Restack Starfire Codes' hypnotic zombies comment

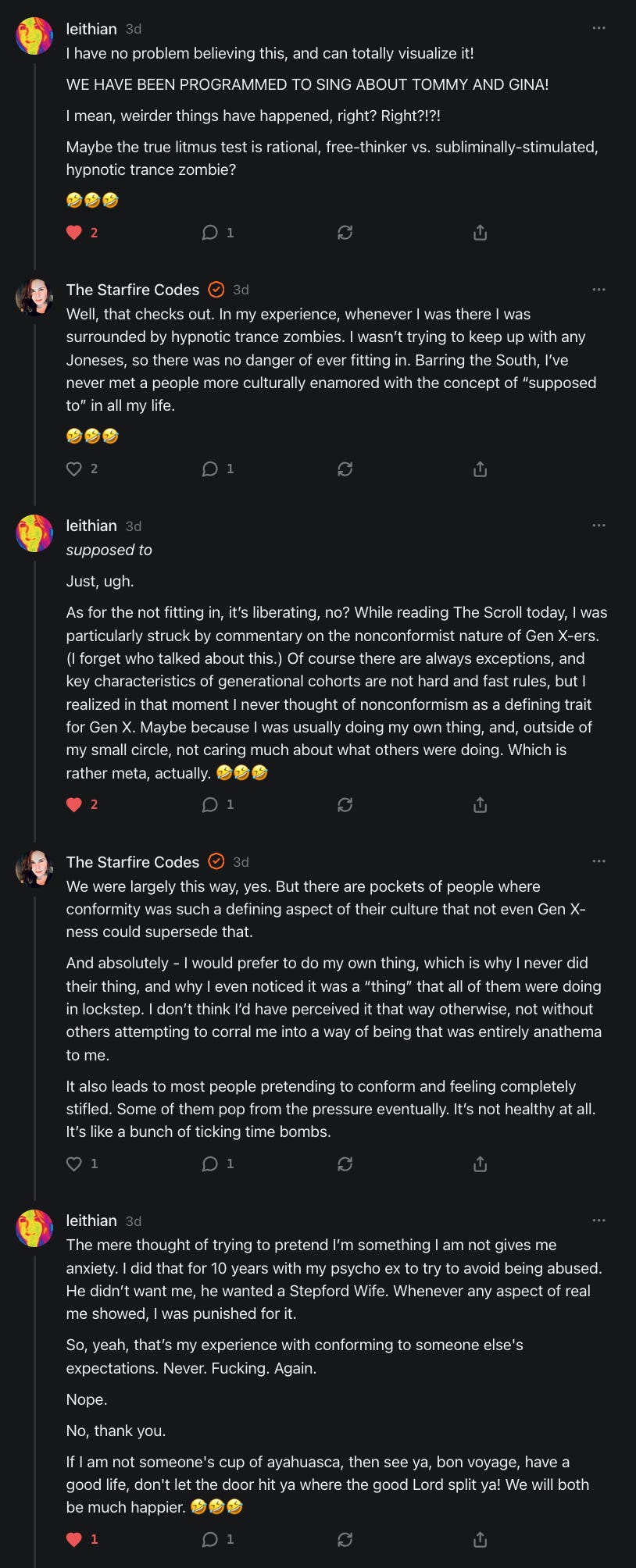coord(345,469)
